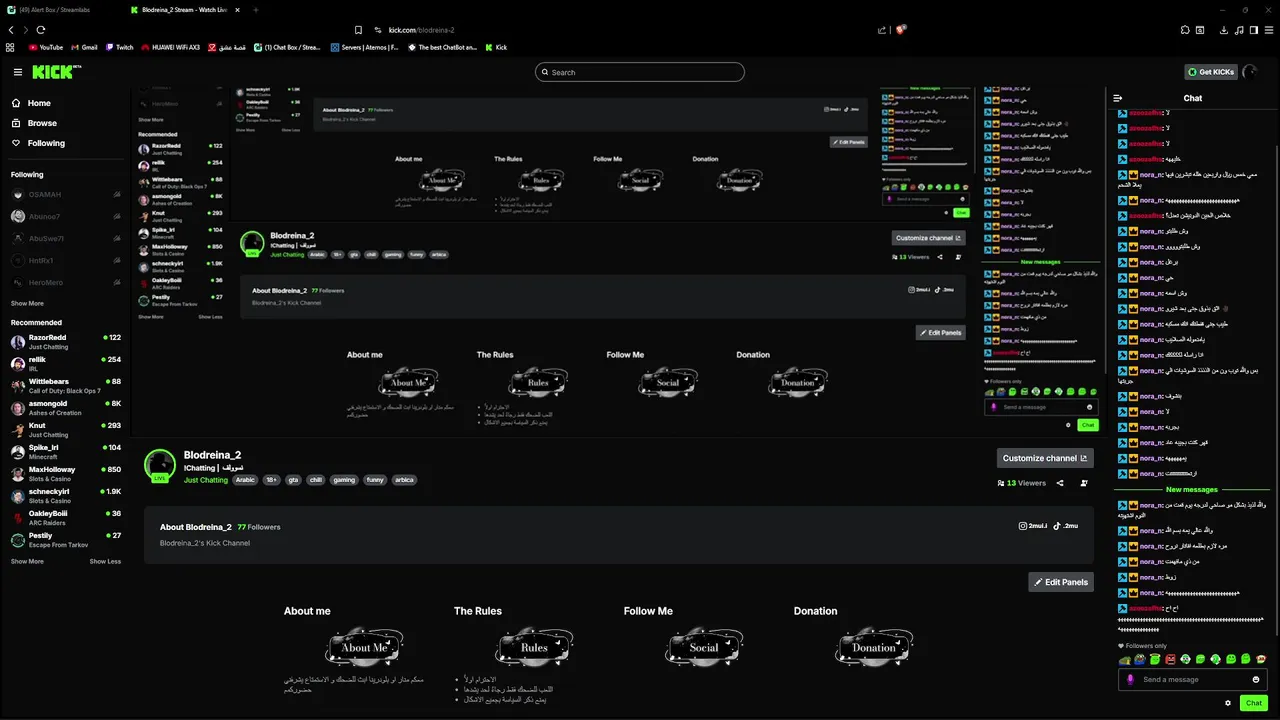Open a new browser tab
The height and width of the screenshot is (720, 1280).
tap(255, 9)
